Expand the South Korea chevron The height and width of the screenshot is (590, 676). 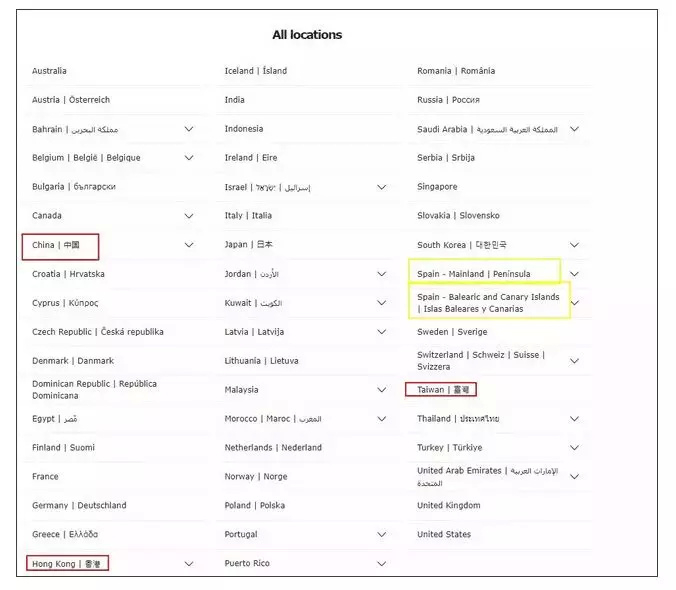[574, 245]
